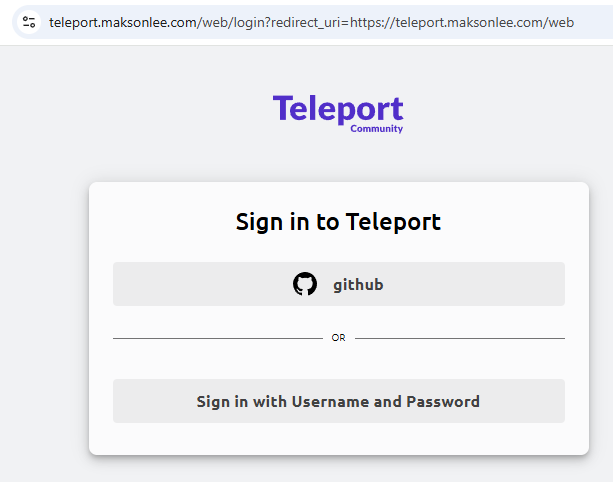Viewport: 613px width, 482px height.
Task: Click the divider line left of OR
Action: click(x=216, y=338)
